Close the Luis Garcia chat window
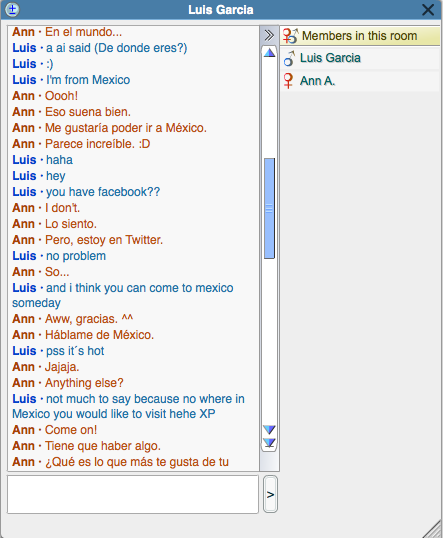This screenshot has width=444, height=538. pyautogui.click(x=428, y=10)
